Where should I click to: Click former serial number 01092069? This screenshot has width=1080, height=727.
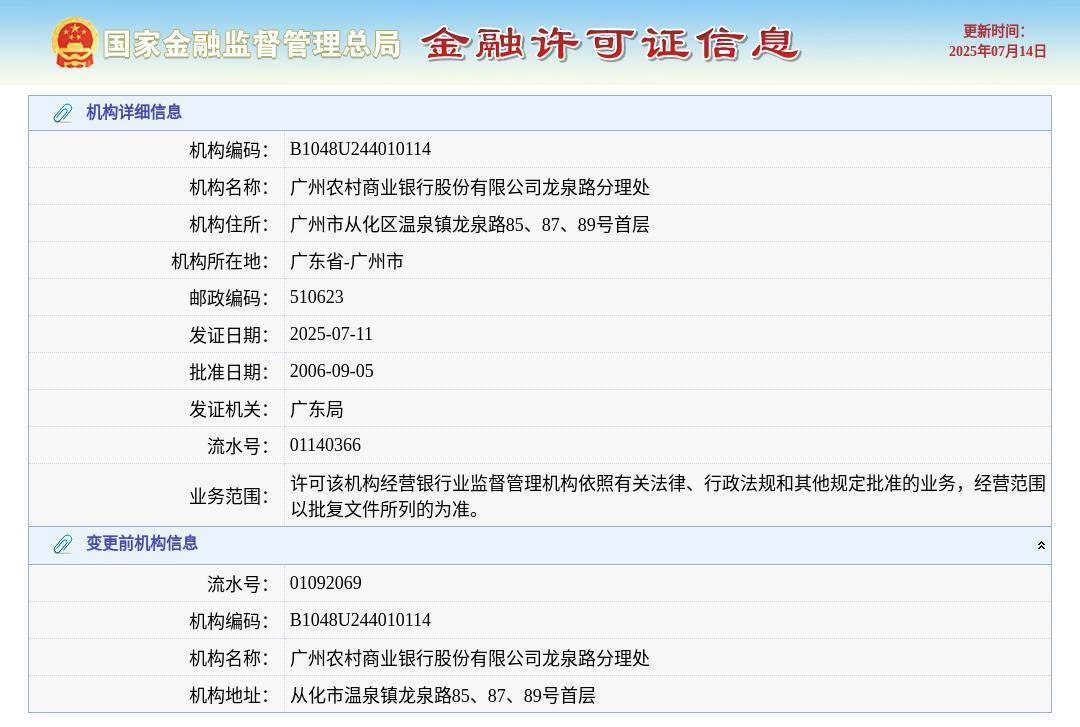pos(325,583)
